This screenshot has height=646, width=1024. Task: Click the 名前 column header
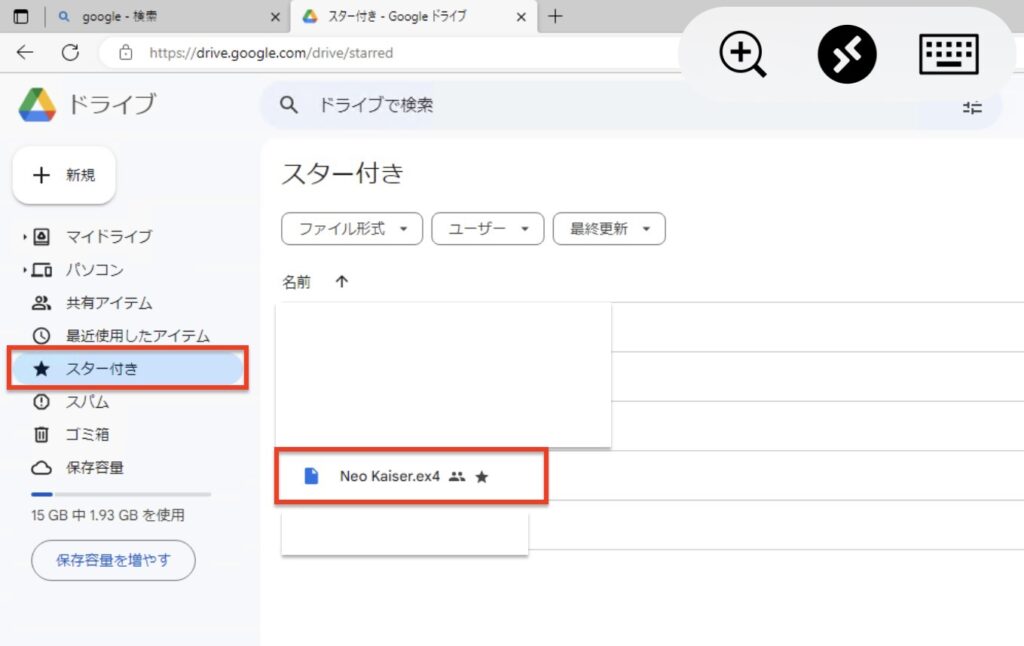296,282
